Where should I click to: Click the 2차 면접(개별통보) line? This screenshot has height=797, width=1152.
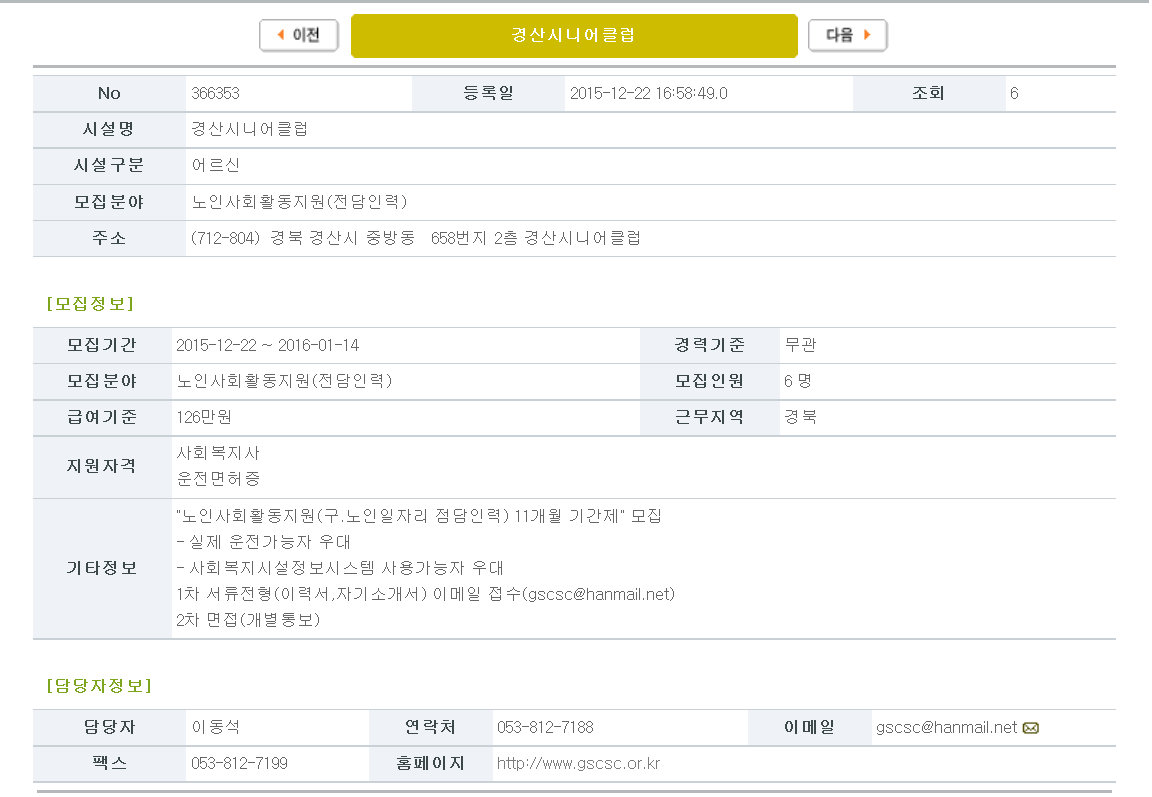pos(247,620)
